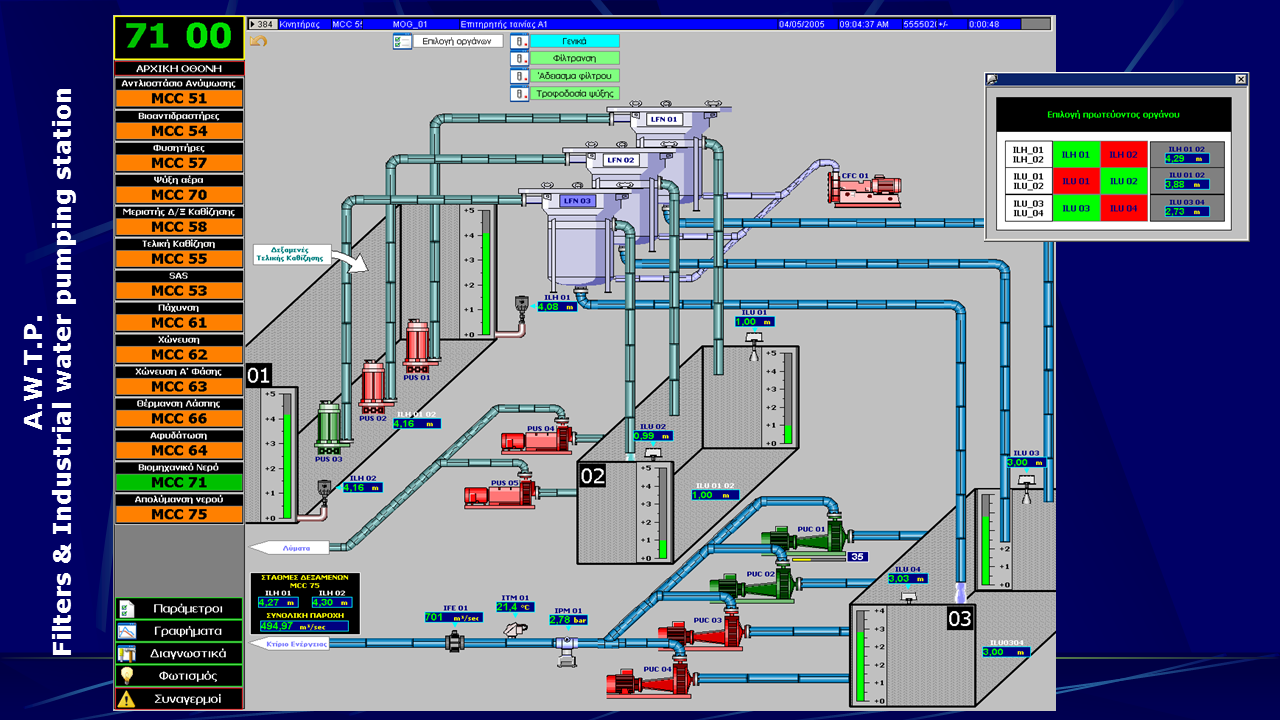Image resolution: width=1280 pixels, height=720 pixels.
Task: Click the CFC 01 compressor icon
Action: tap(862, 189)
